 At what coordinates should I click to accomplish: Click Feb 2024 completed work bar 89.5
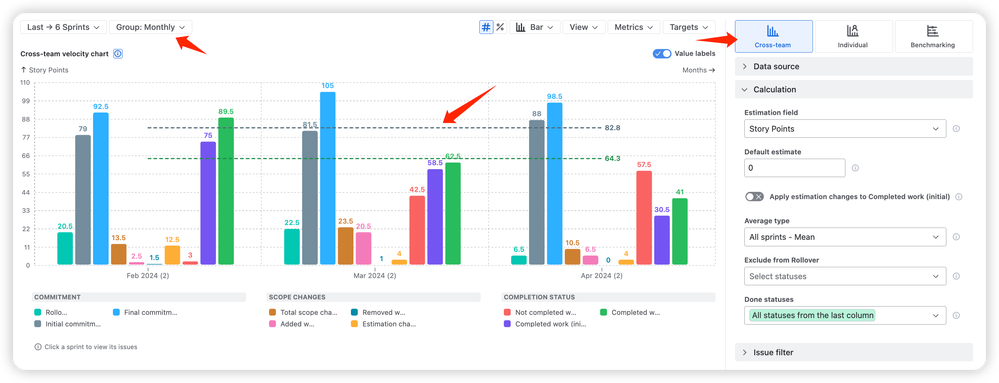pos(226,191)
